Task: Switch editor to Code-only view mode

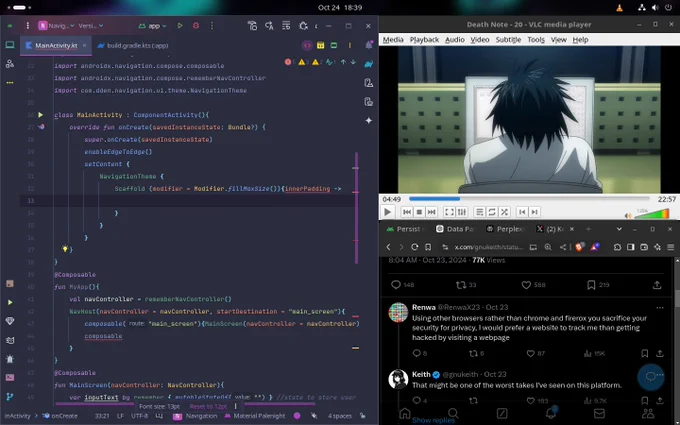Action: [307, 45]
